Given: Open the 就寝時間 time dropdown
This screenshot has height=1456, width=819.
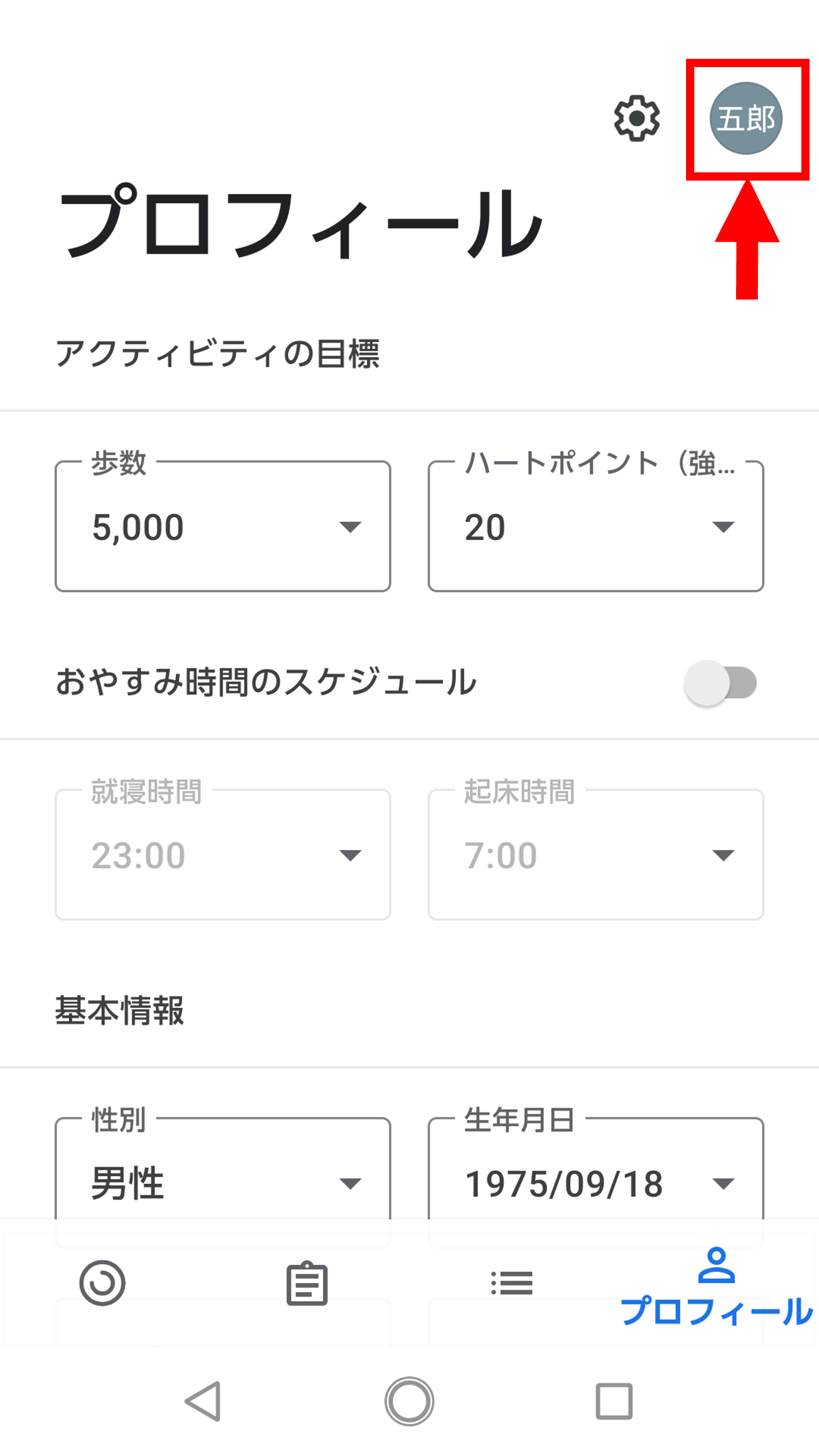Looking at the screenshot, I should coord(222,855).
